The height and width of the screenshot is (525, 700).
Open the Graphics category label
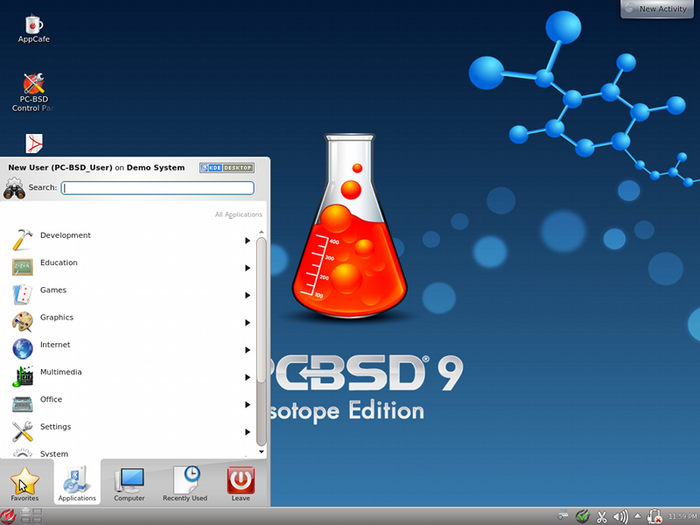pyautogui.click(x=57, y=317)
